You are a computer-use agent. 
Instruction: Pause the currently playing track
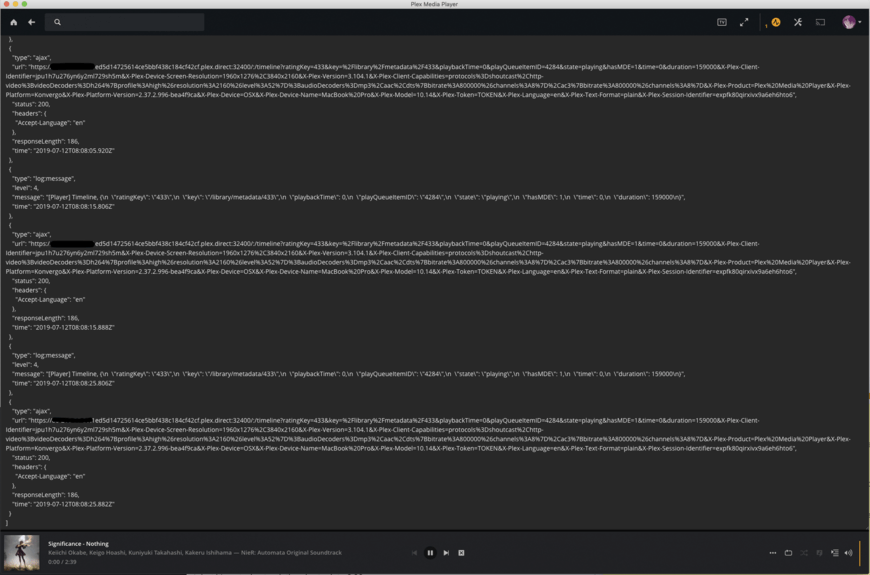[x=430, y=553]
